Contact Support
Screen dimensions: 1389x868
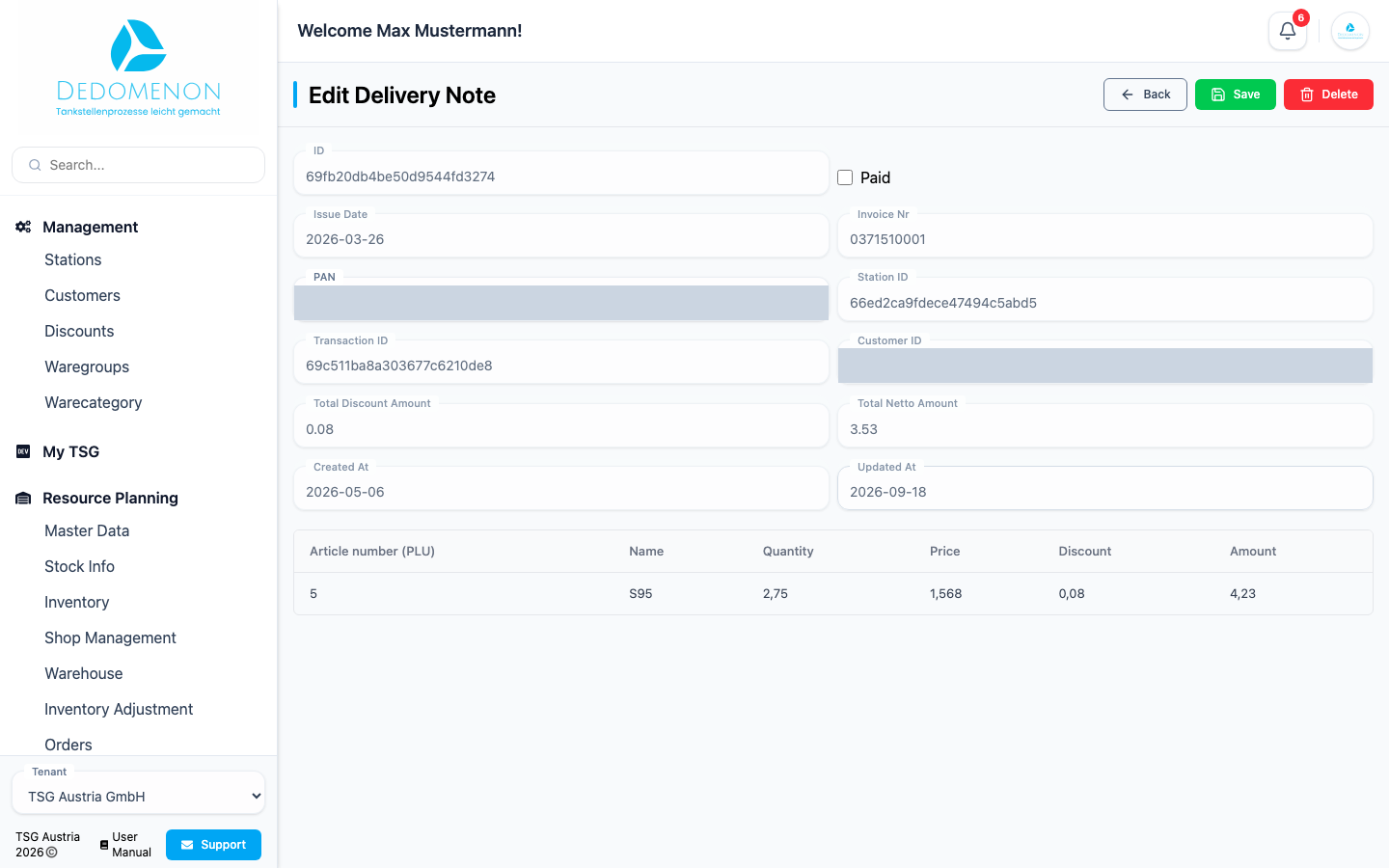[213, 845]
